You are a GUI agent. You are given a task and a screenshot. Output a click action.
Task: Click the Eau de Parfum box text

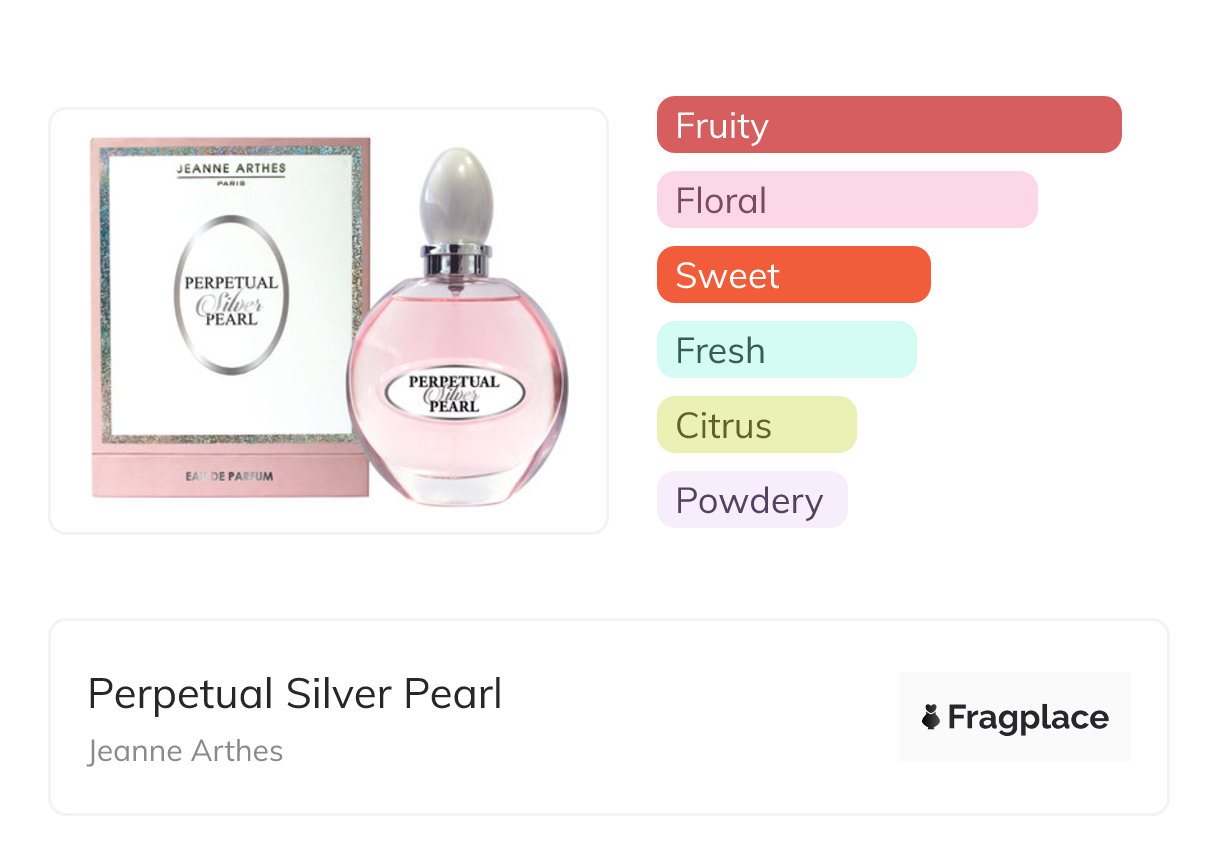click(230, 476)
